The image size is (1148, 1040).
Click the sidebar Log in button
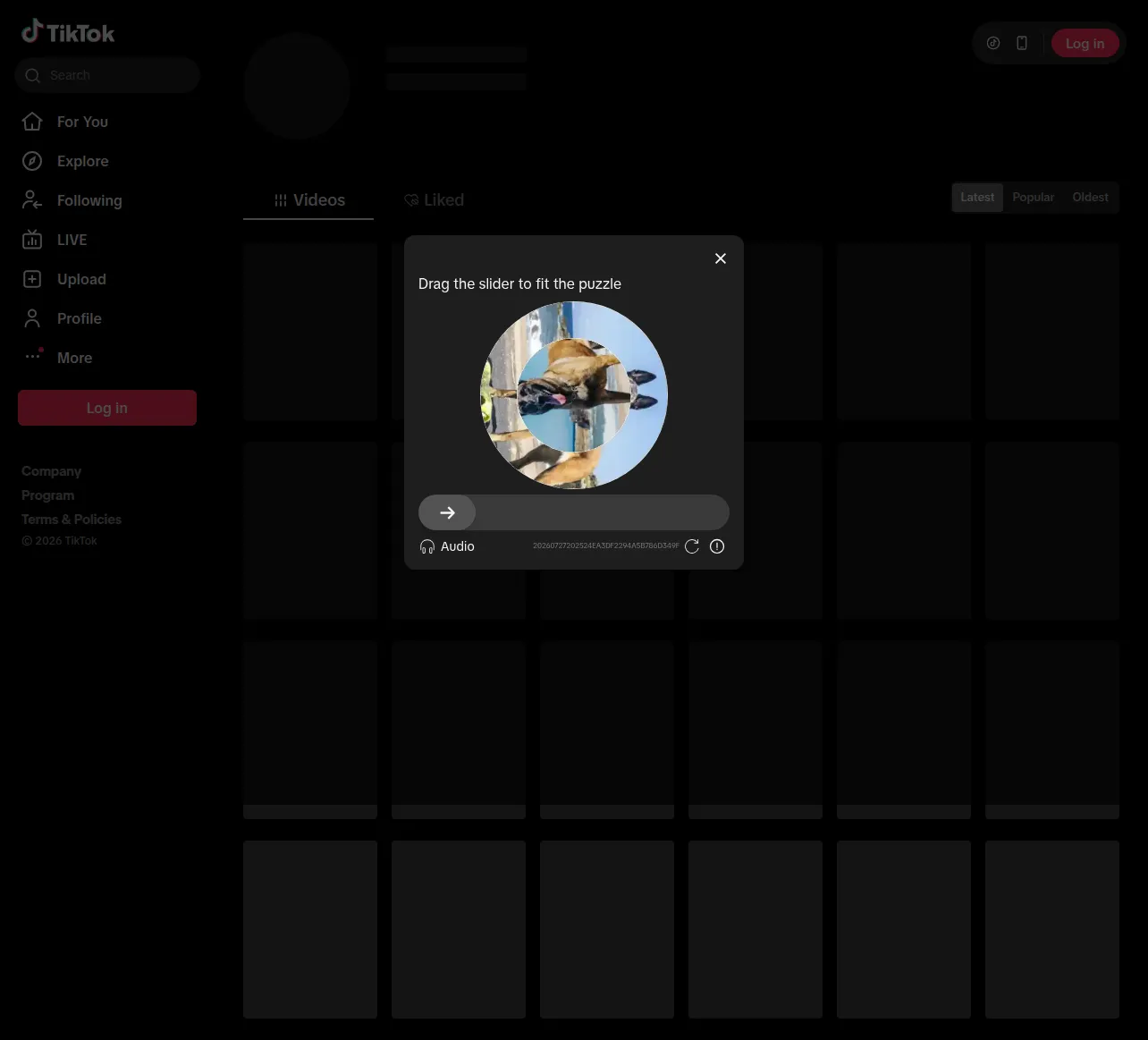point(107,408)
